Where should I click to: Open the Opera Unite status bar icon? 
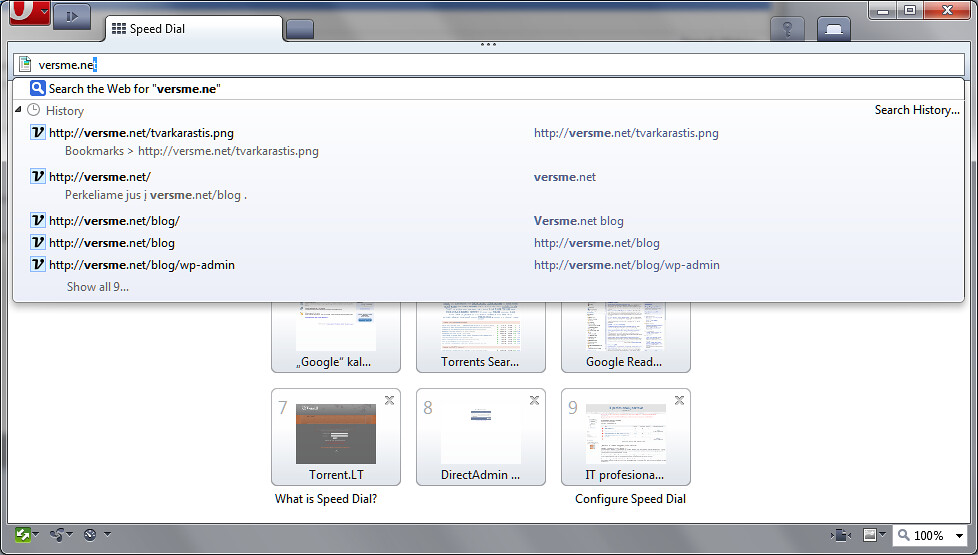[x=57, y=535]
